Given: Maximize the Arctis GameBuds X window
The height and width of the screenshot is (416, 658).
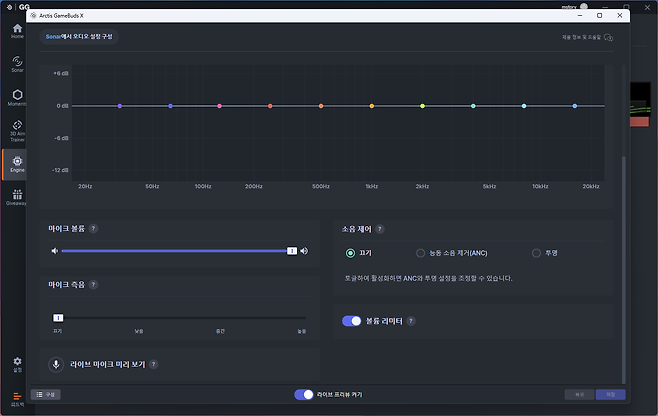Looking at the screenshot, I should point(600,16).
